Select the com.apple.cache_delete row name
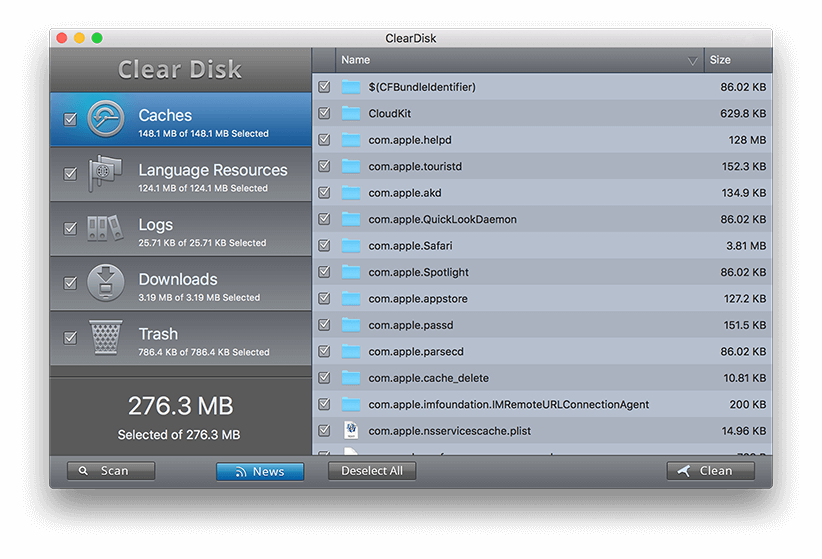This screenshot has height=559, width=822. [x=428, y=378]
